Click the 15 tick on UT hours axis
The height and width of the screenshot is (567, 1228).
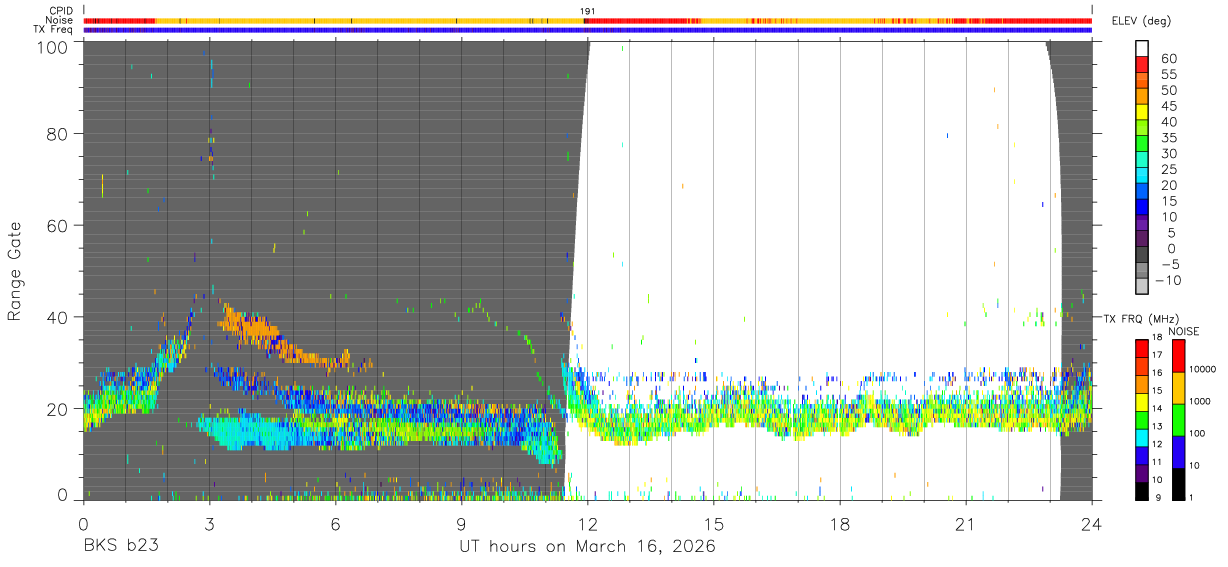click(x=714, y=523)
